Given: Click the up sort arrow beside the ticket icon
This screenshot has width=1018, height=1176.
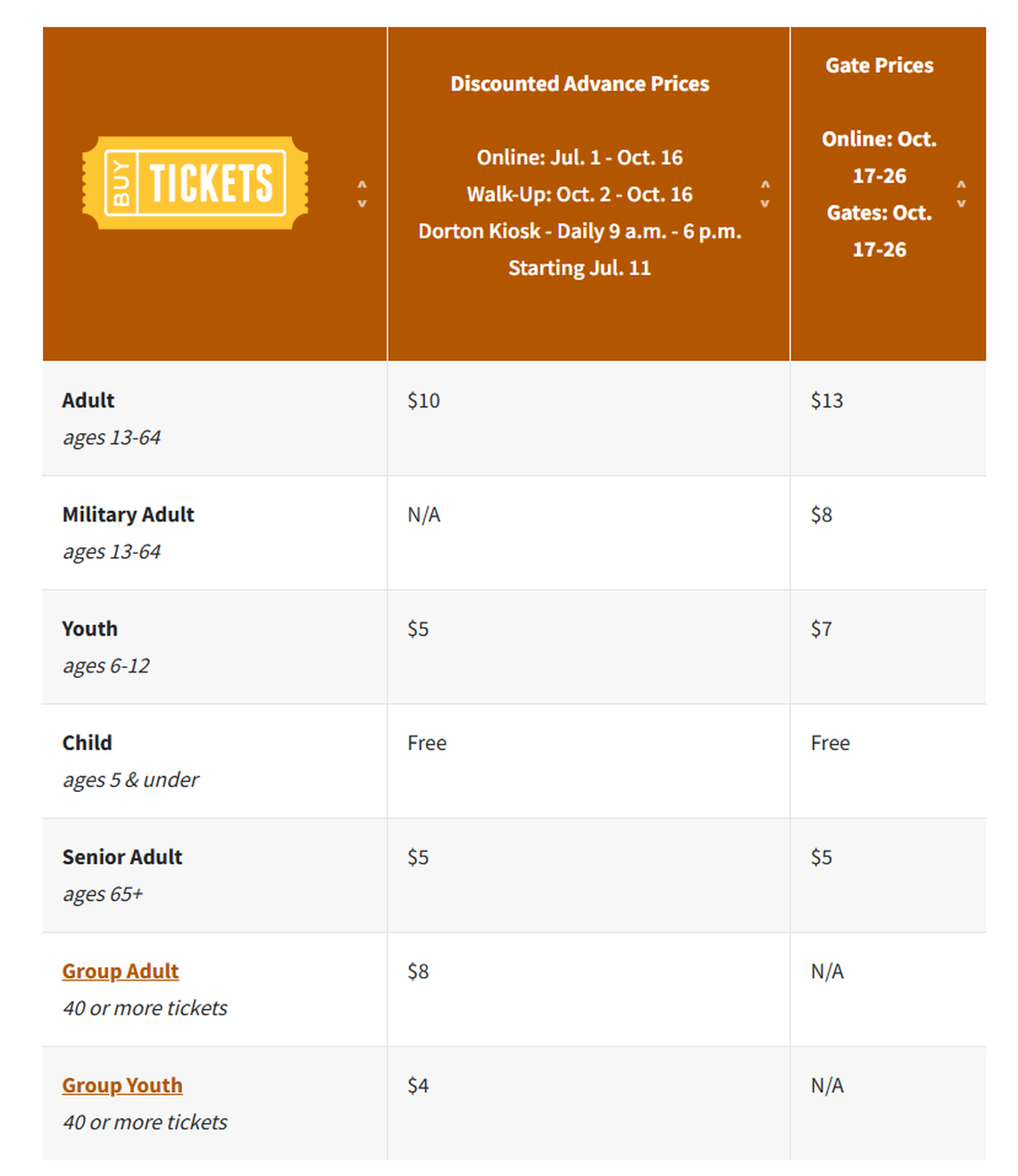Looking at the screenshot, I should 363,186.
